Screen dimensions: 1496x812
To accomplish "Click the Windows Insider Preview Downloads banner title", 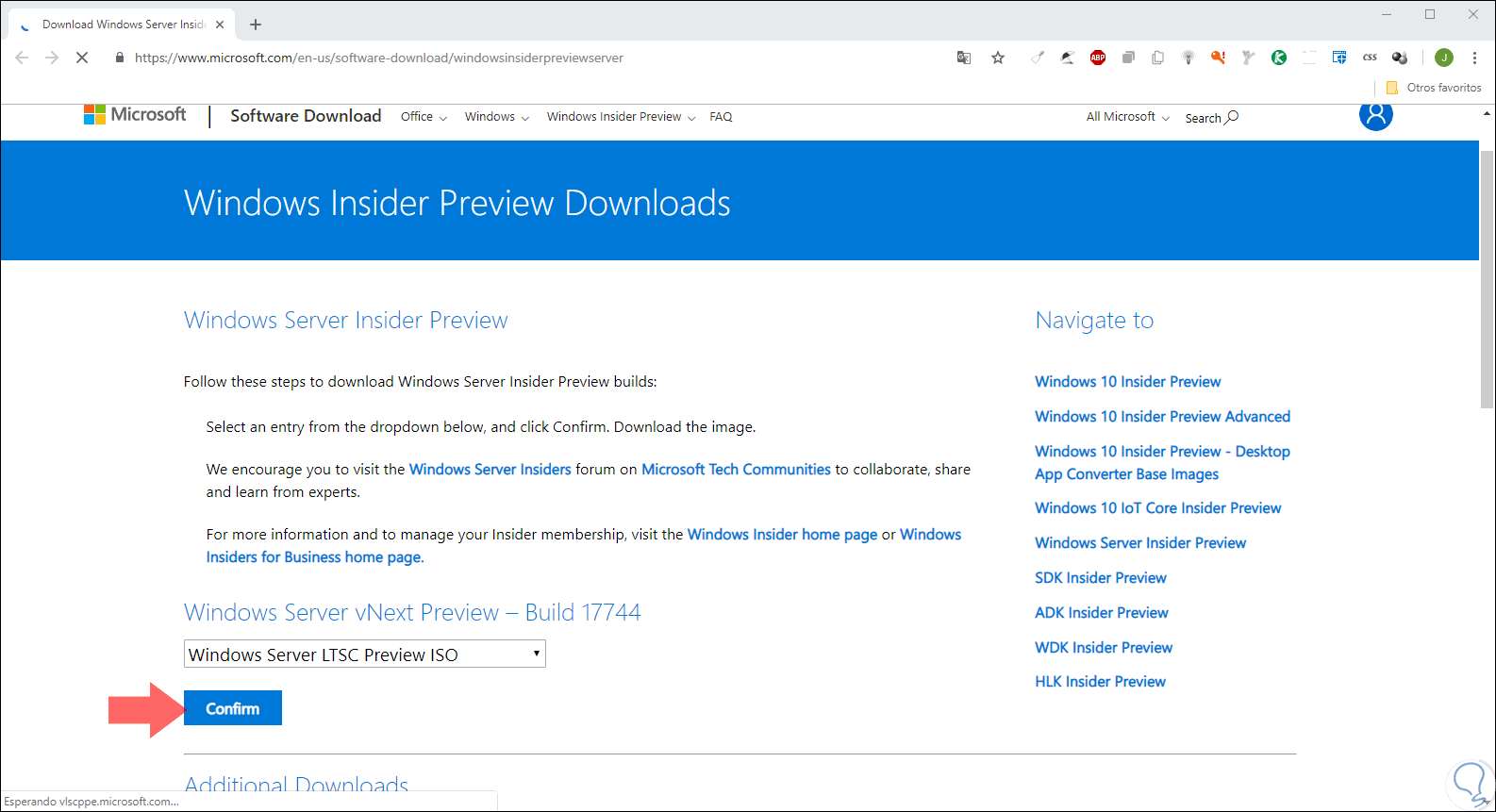I will (x=457, y=203).
